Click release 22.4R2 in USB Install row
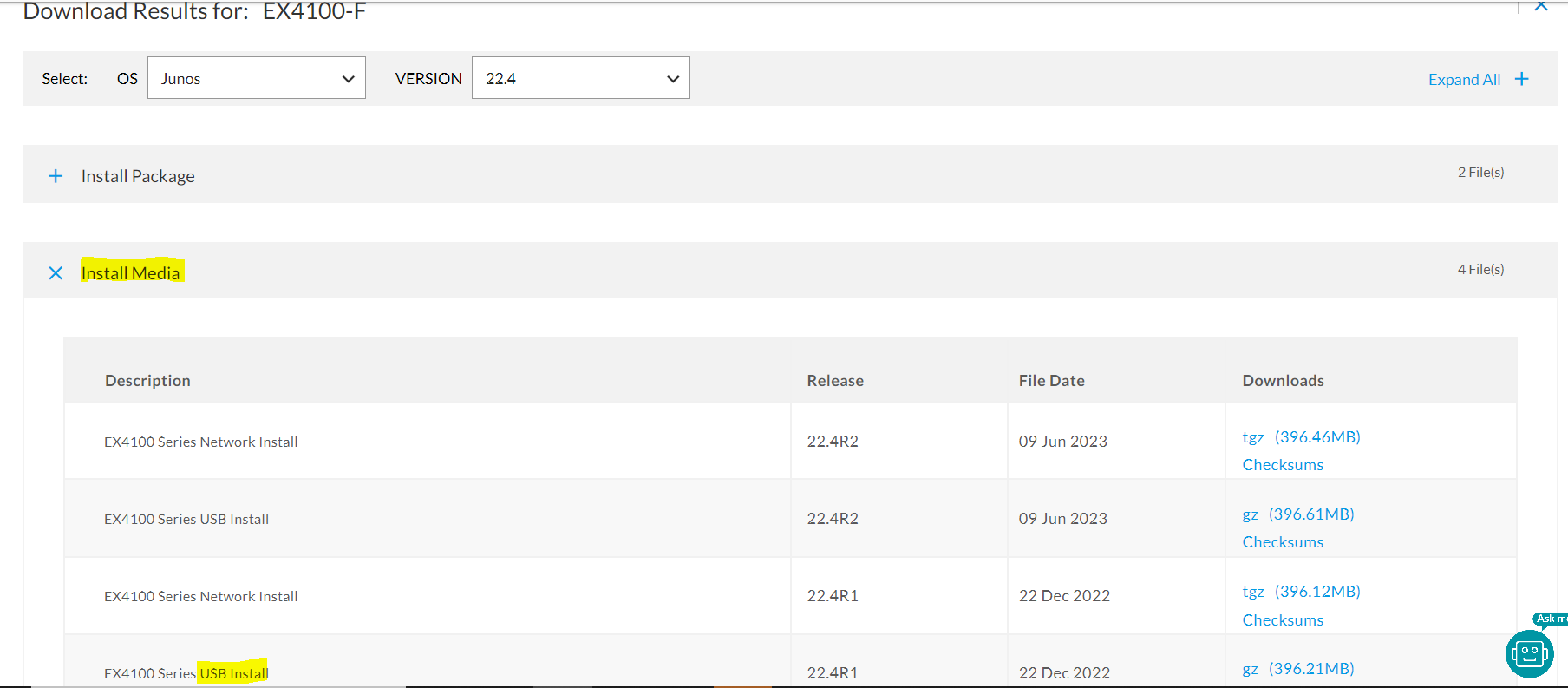The image size is (1568, 688). click(833, 518)
